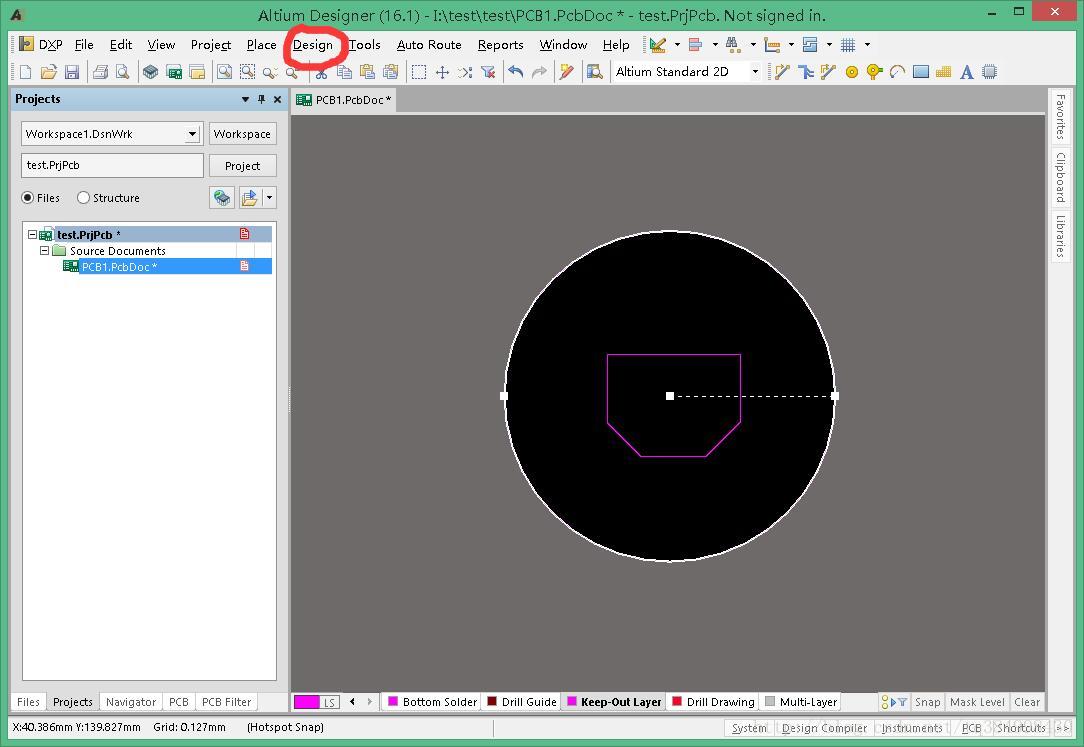The width and height of the screenshot is (1084, 747).
Task: Select the zoom area icon
Action: (x=247, y=72)
